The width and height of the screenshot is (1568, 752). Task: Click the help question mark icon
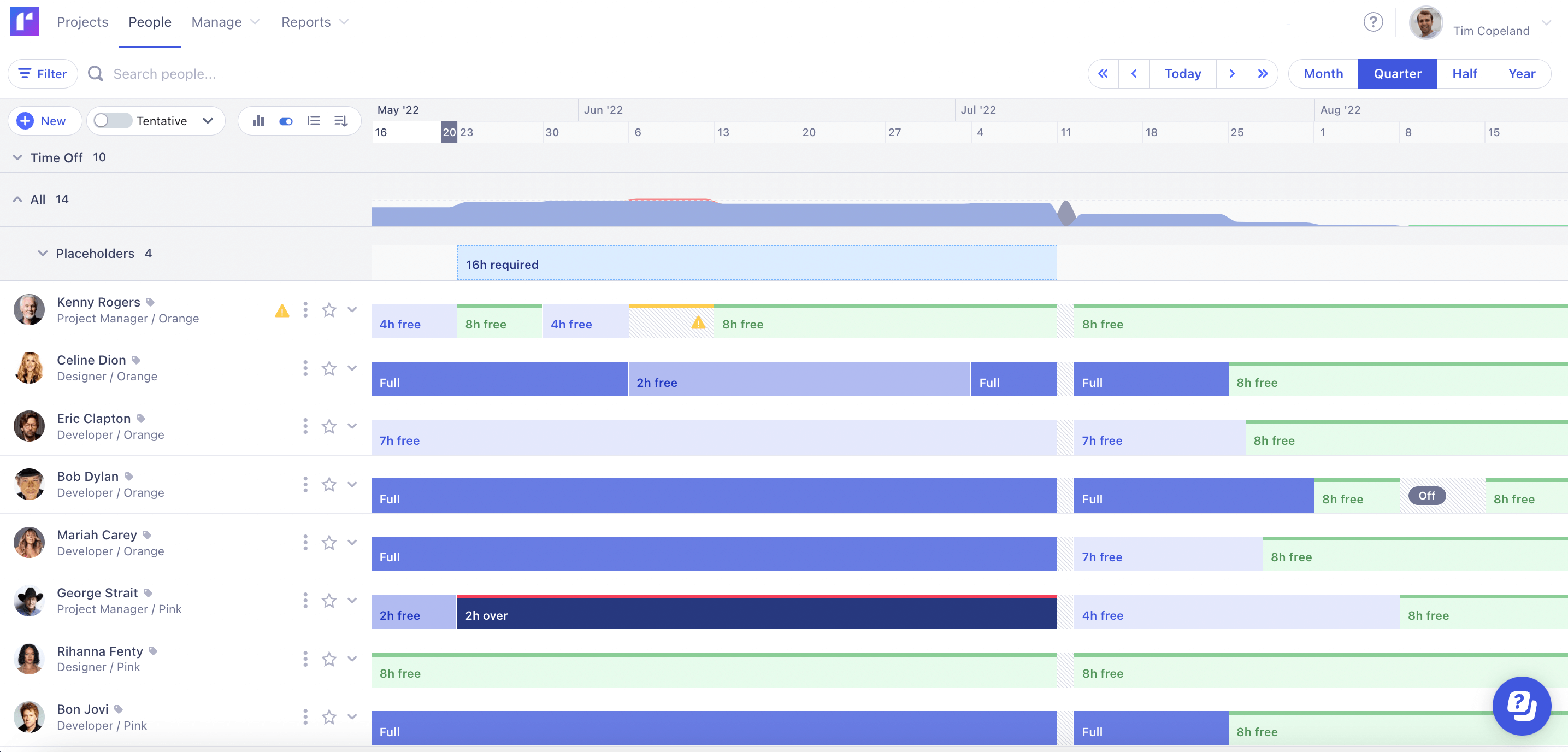[1373, 22]
